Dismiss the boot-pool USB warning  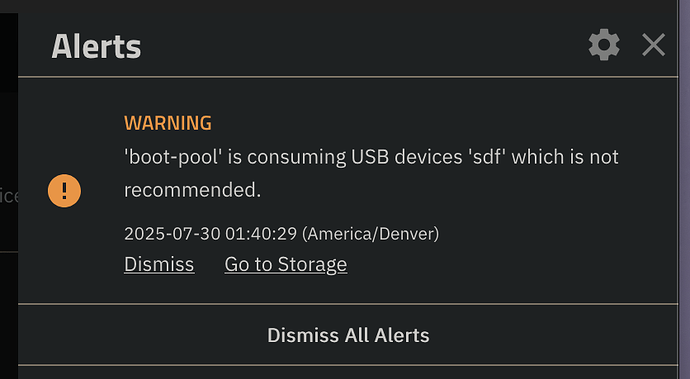(x=159, y=264)
